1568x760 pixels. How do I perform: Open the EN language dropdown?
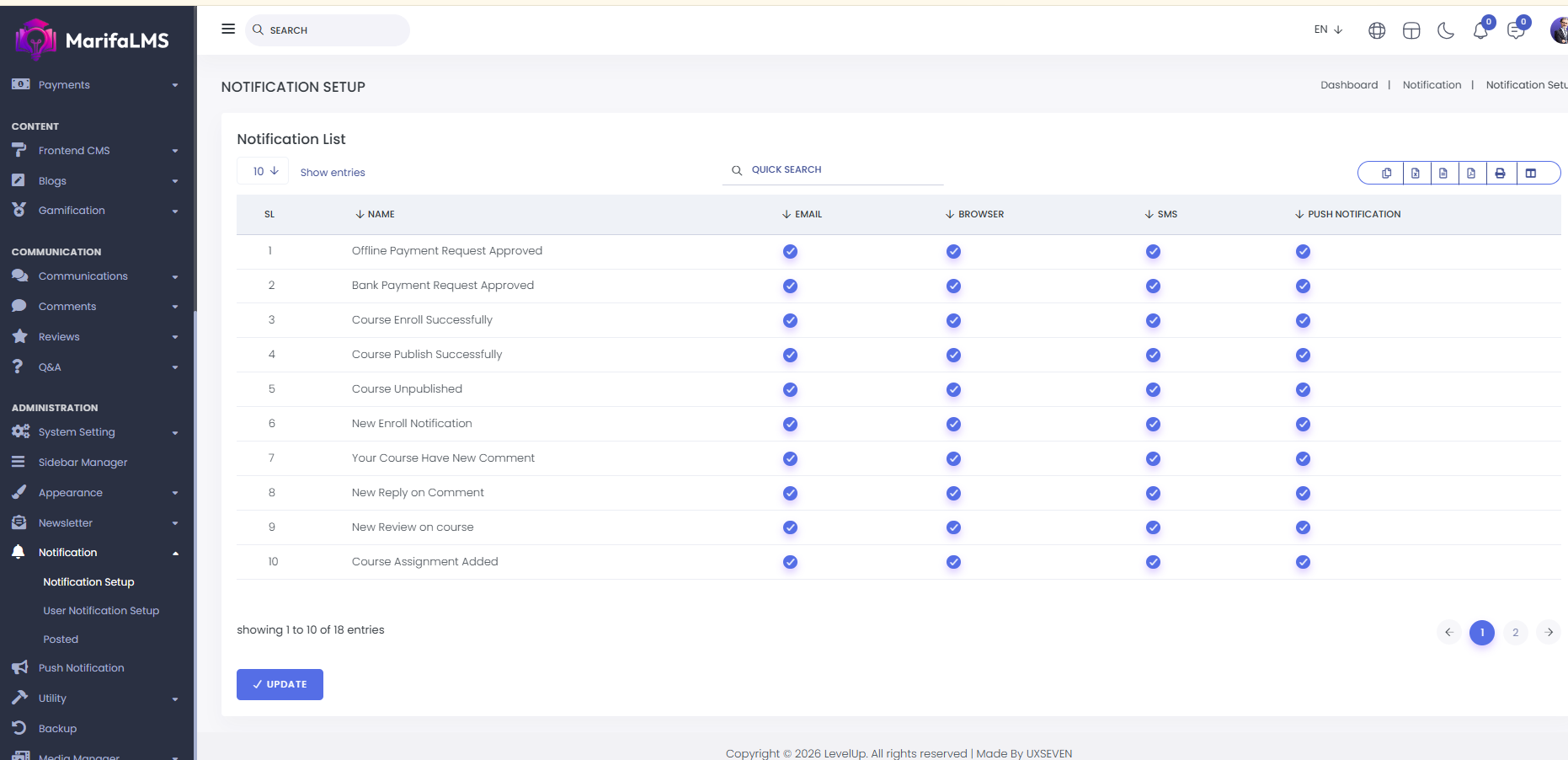coord(1328,29)
